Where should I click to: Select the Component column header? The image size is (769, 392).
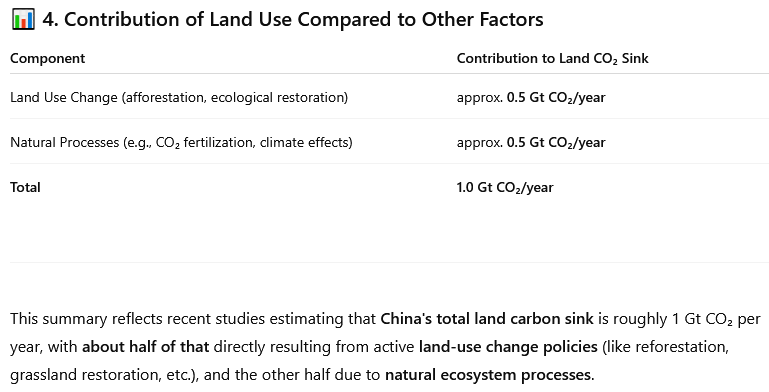click(48, 58)
